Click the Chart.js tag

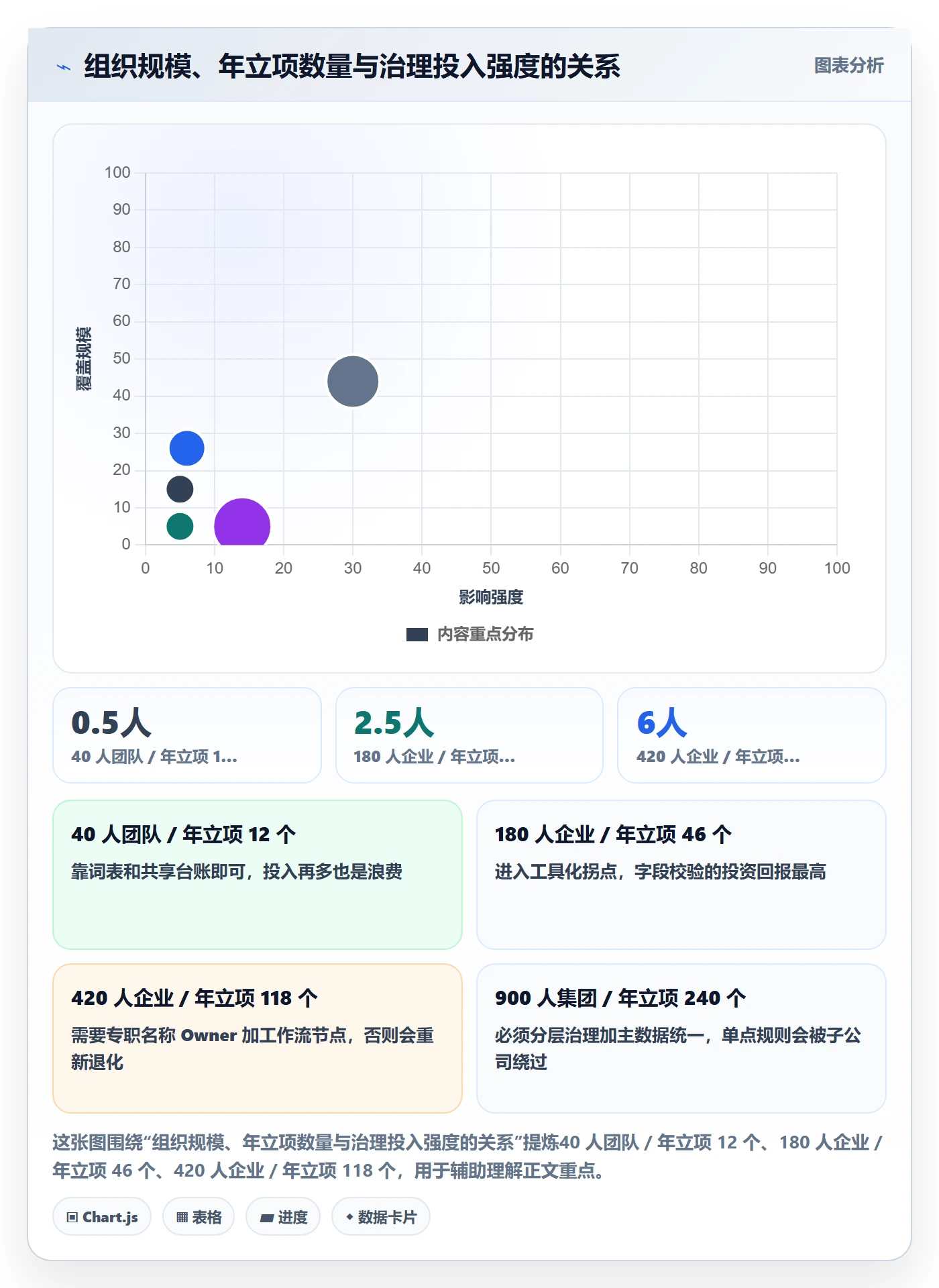[102, 1216]
